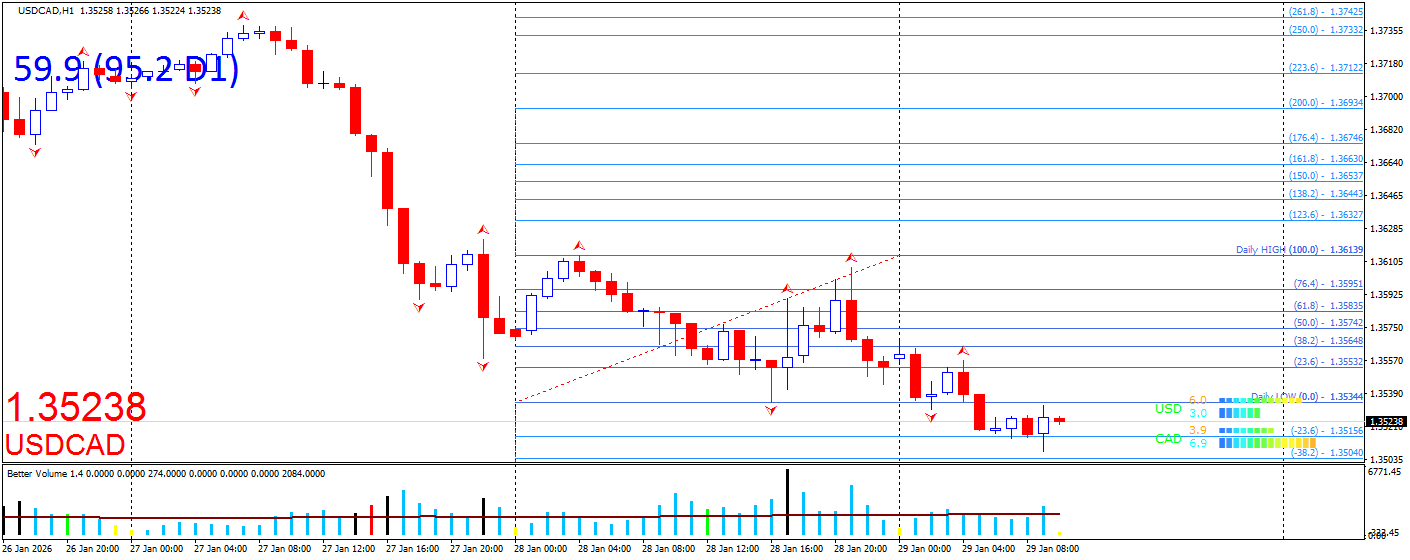The height and width of the screenshot is (560, 1410).
Task: Click the 1.37000 price scale value
Action: point(1388,97)
